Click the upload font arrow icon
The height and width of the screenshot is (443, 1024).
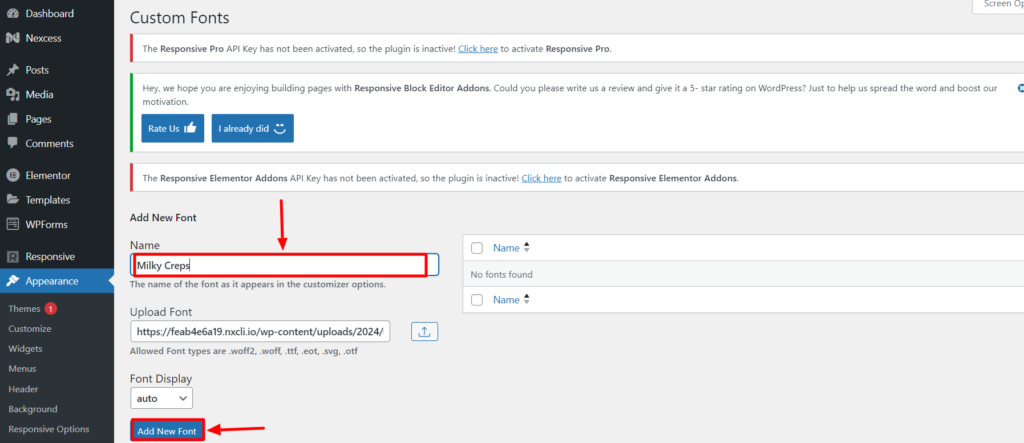pos(424,332)
